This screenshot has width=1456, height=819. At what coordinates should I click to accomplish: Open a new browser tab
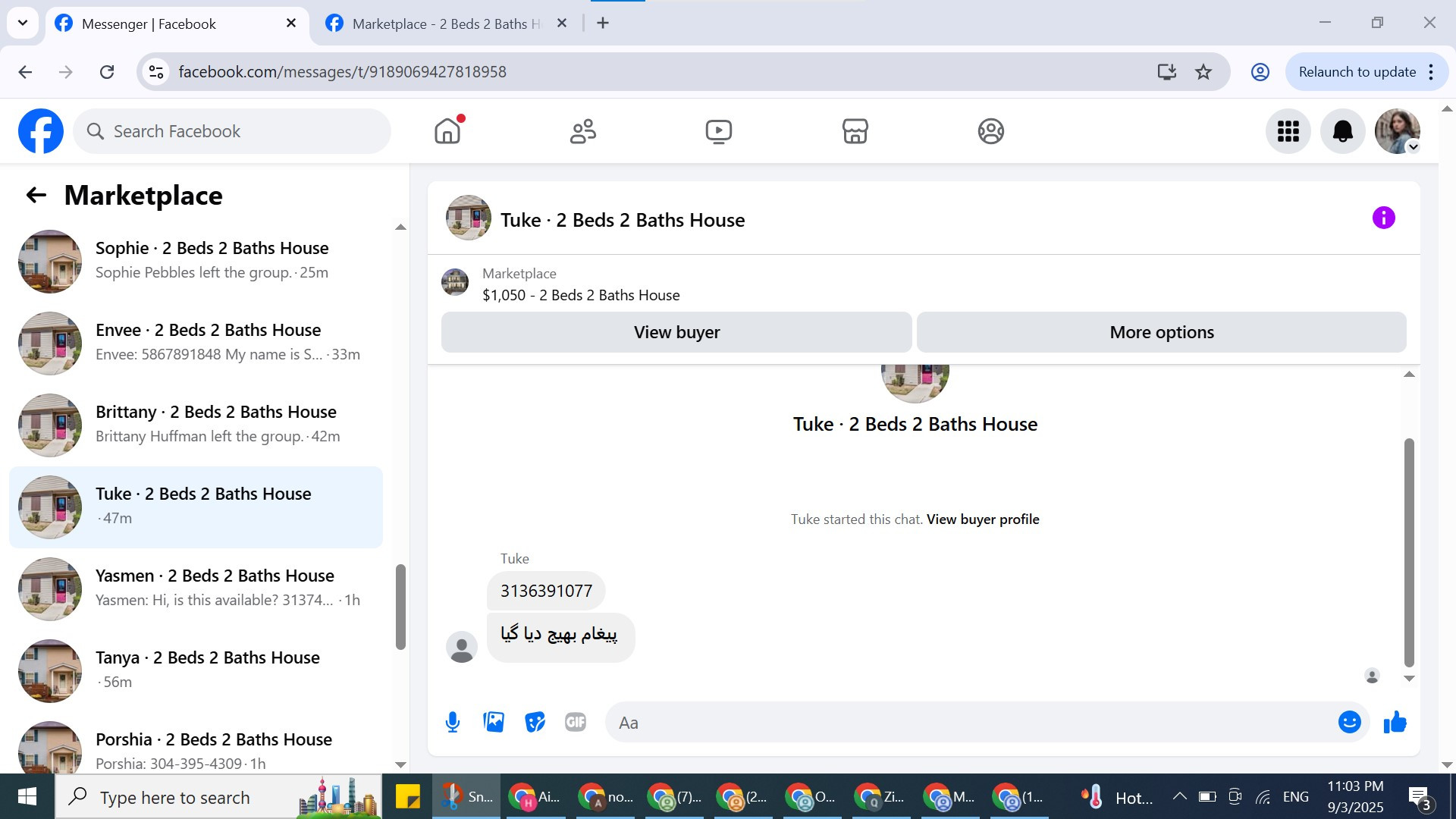603,24
